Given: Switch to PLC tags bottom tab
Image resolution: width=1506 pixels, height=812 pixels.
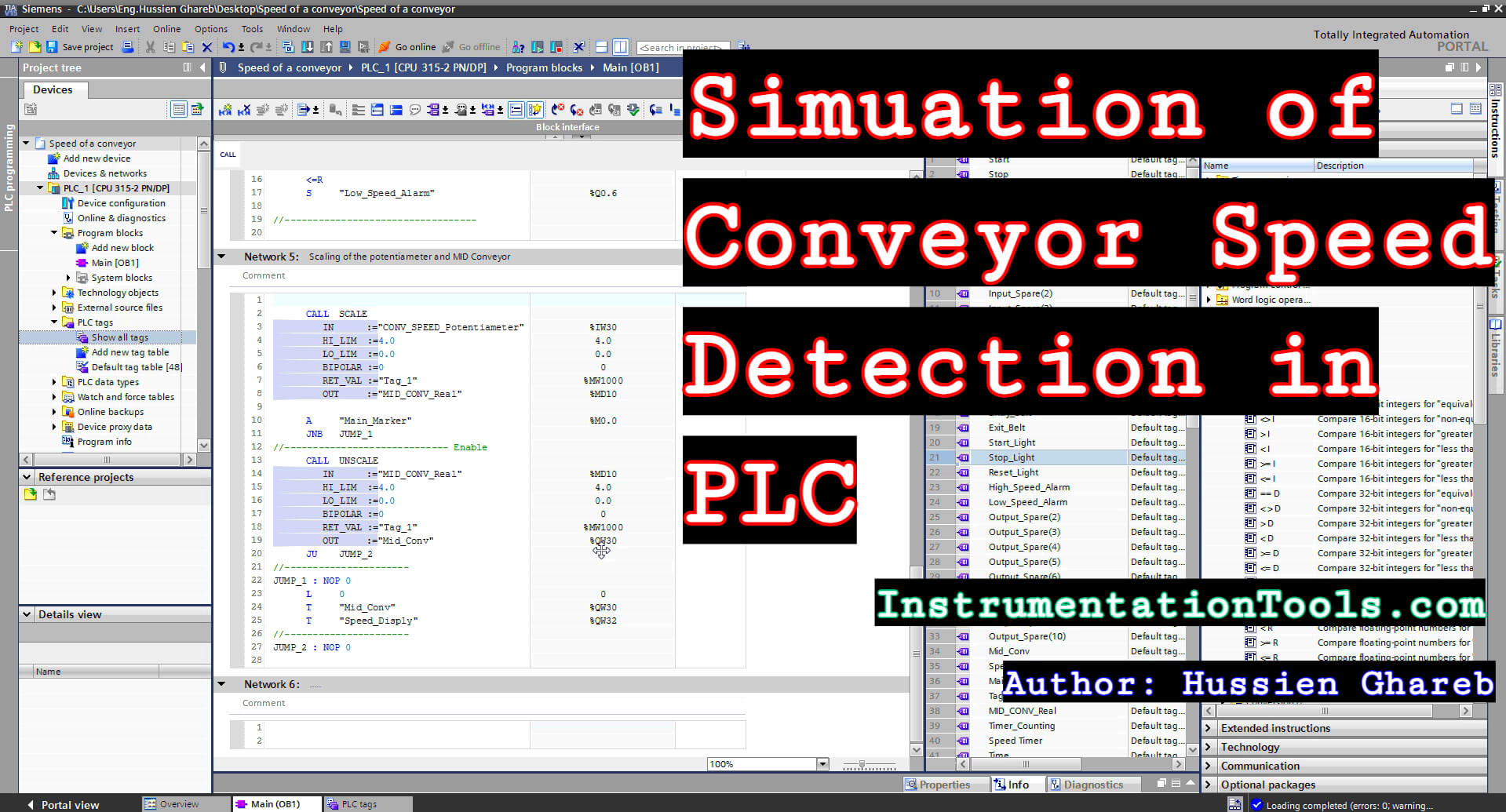Looking at the screenshot, I should pos(368,804).
